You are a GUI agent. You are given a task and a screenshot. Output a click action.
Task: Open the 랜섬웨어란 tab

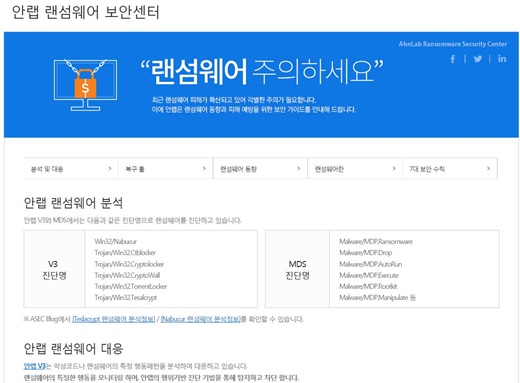click(x=355, y=169)
